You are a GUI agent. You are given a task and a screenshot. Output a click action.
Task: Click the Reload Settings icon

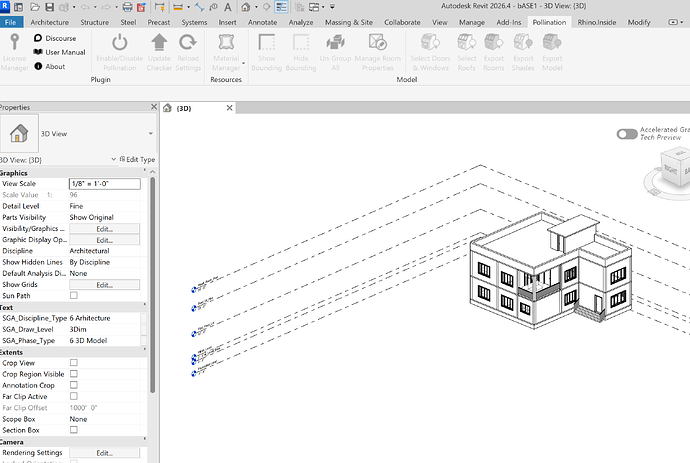[x=188, y=43]
